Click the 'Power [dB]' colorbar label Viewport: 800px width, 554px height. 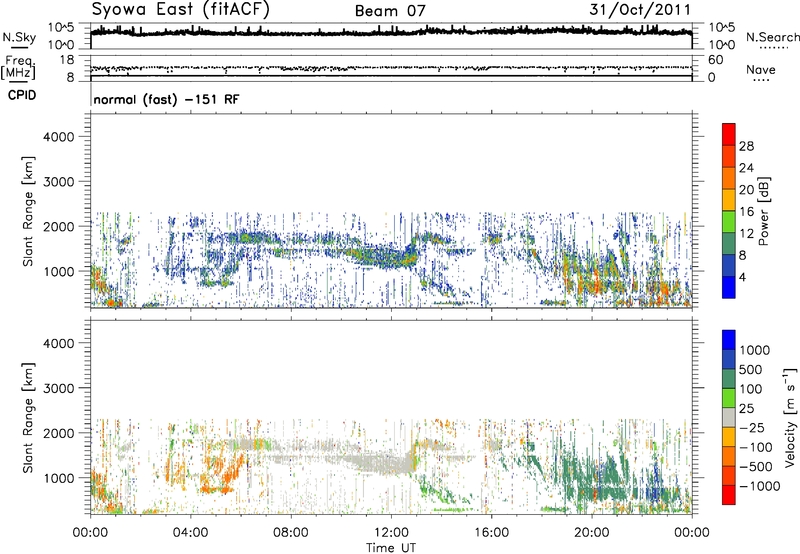point(763,211)
